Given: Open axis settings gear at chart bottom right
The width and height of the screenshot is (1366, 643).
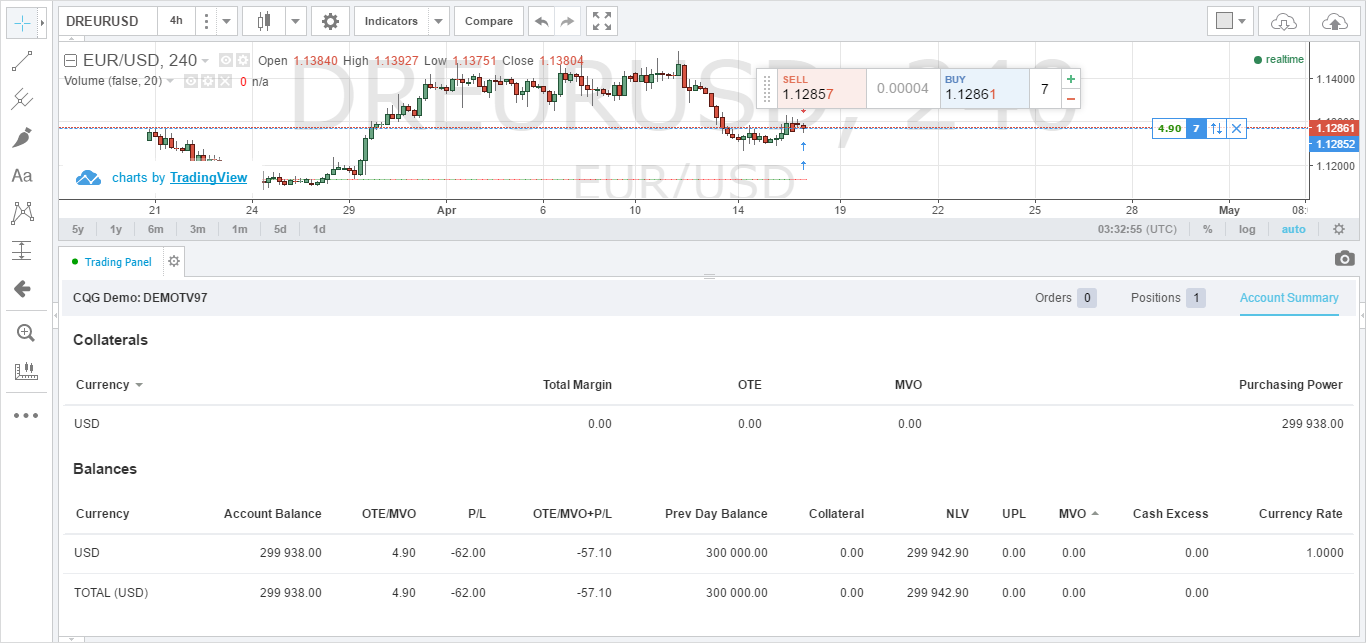Looking at the screenshot, I should click(1339, 229).
